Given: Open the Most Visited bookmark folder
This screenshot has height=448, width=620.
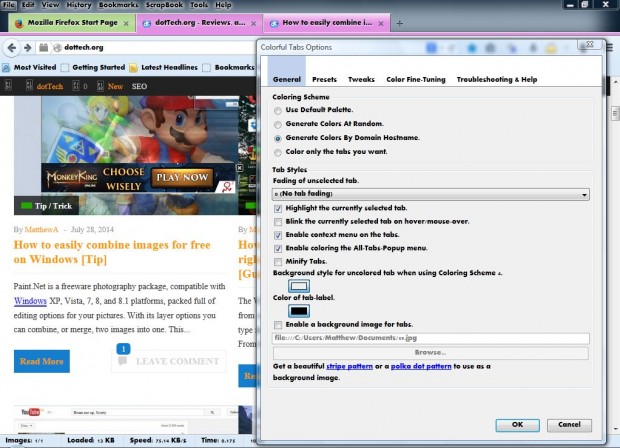Looking at the screenshot, I should [x=35, y=68].
